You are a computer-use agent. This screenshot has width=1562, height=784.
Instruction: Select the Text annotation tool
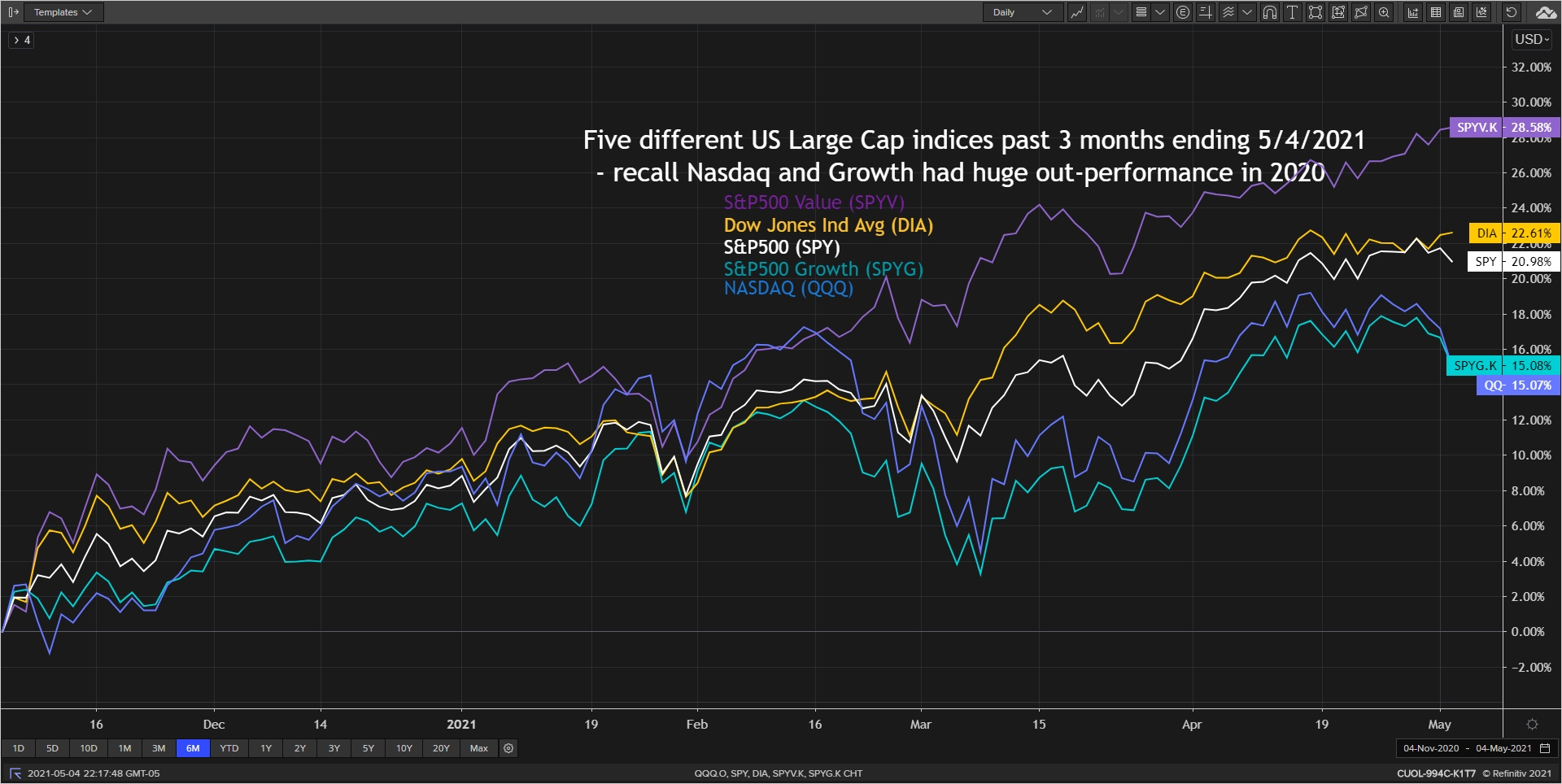point(1292,12)
